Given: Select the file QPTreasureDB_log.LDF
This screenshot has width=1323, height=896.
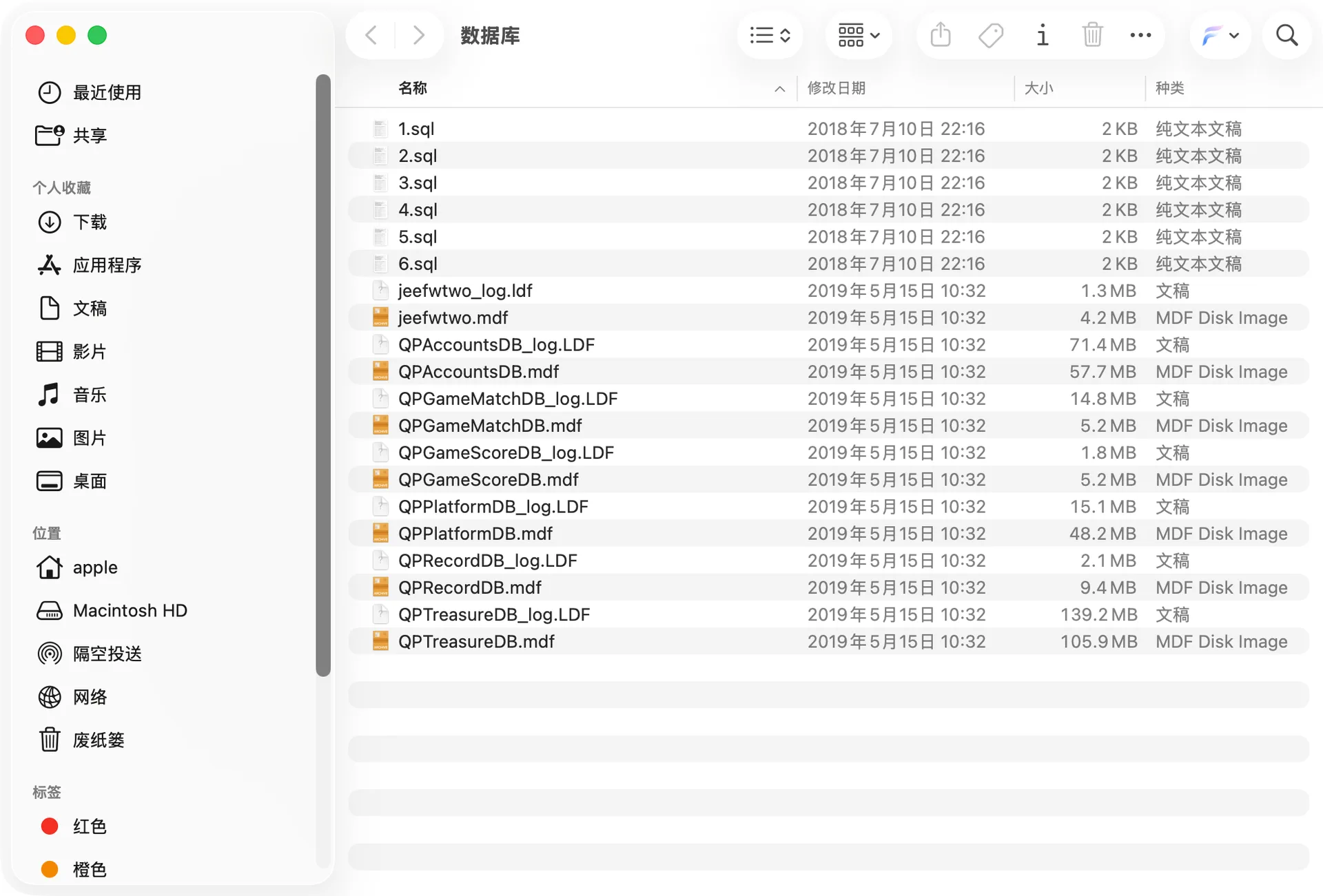Looking at the screenshot, I should point(828,614).
